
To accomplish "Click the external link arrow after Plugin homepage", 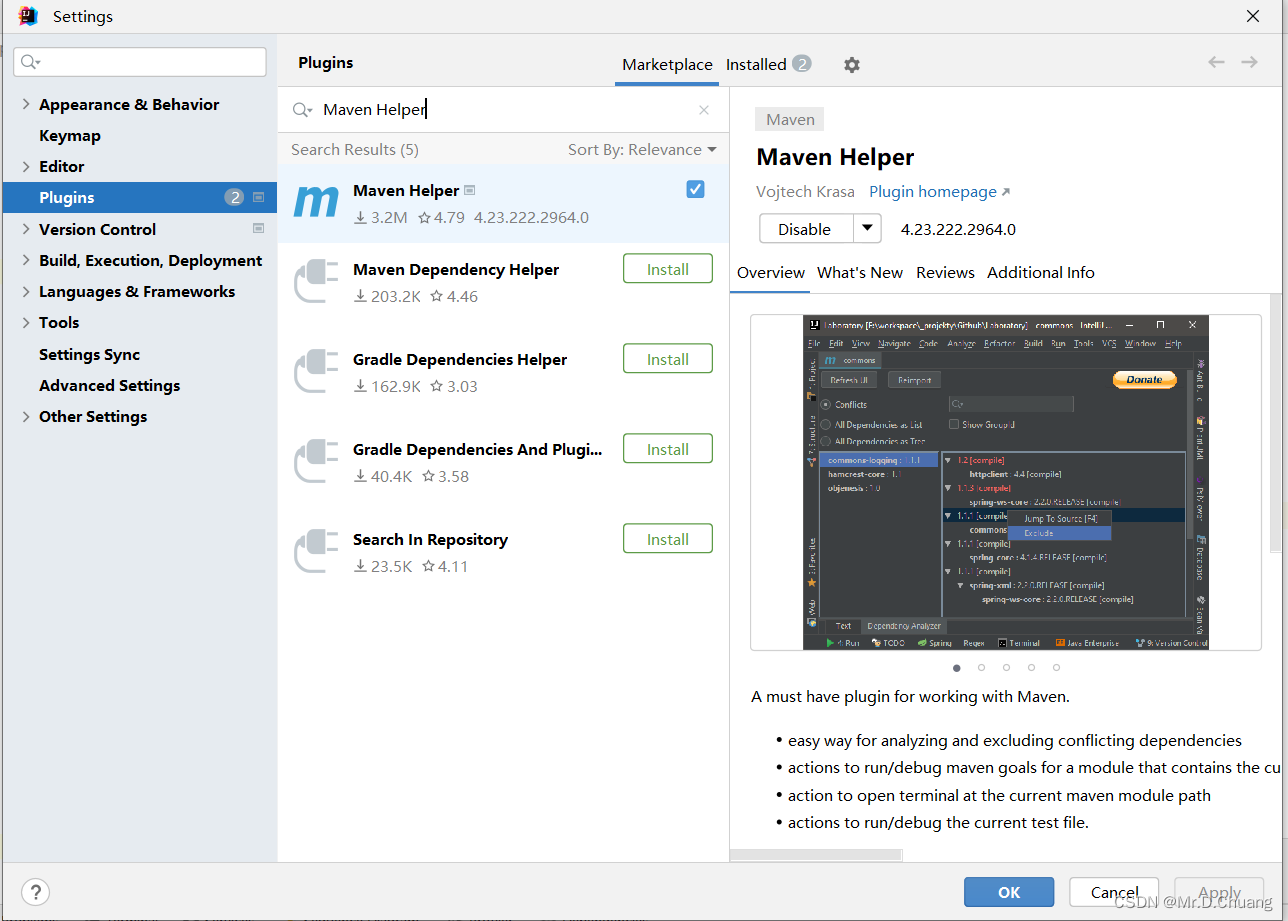I will pyautogui.click(x=1006, y=192).
